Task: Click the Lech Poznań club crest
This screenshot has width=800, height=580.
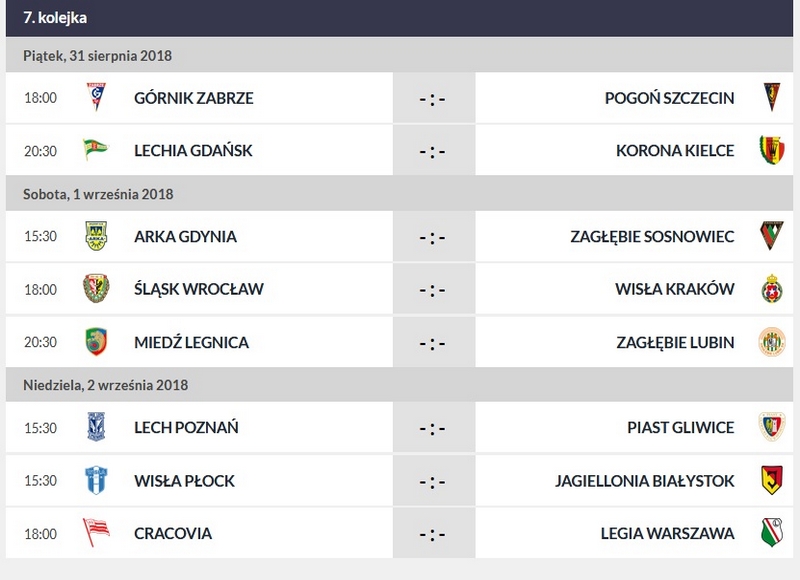Action: pos(96,427)
